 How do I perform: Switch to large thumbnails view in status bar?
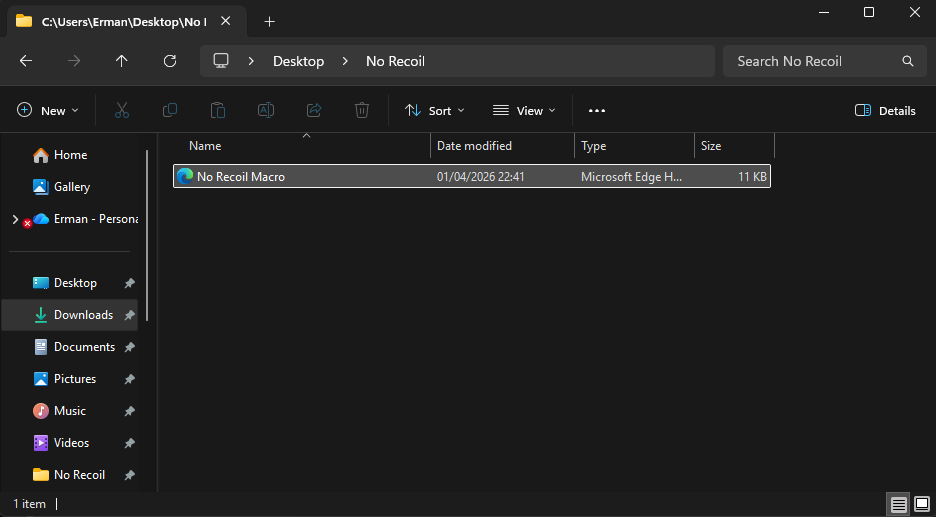click(x=921, y=504)
